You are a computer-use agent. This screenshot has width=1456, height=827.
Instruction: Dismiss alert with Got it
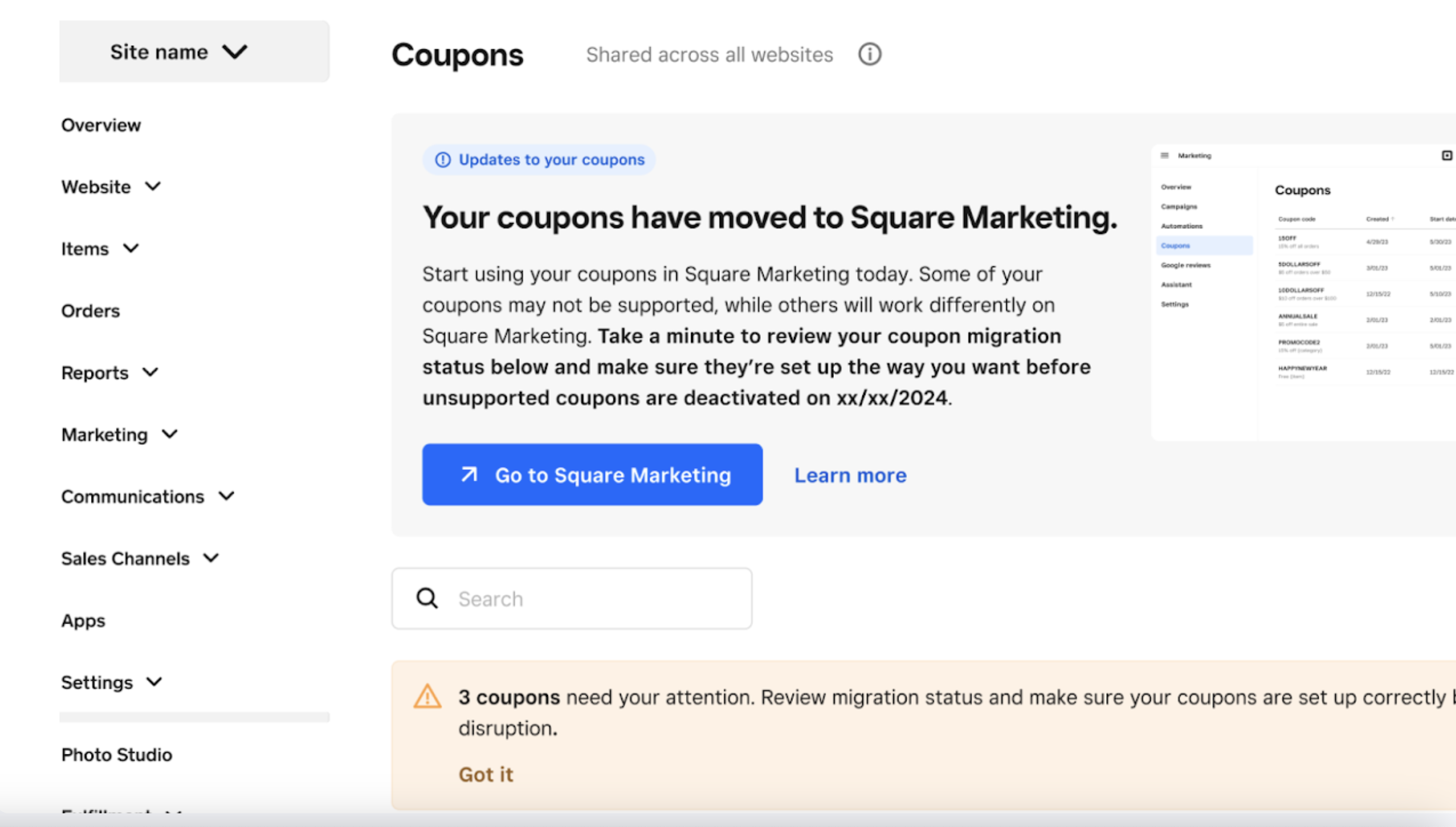click(486, 775)
